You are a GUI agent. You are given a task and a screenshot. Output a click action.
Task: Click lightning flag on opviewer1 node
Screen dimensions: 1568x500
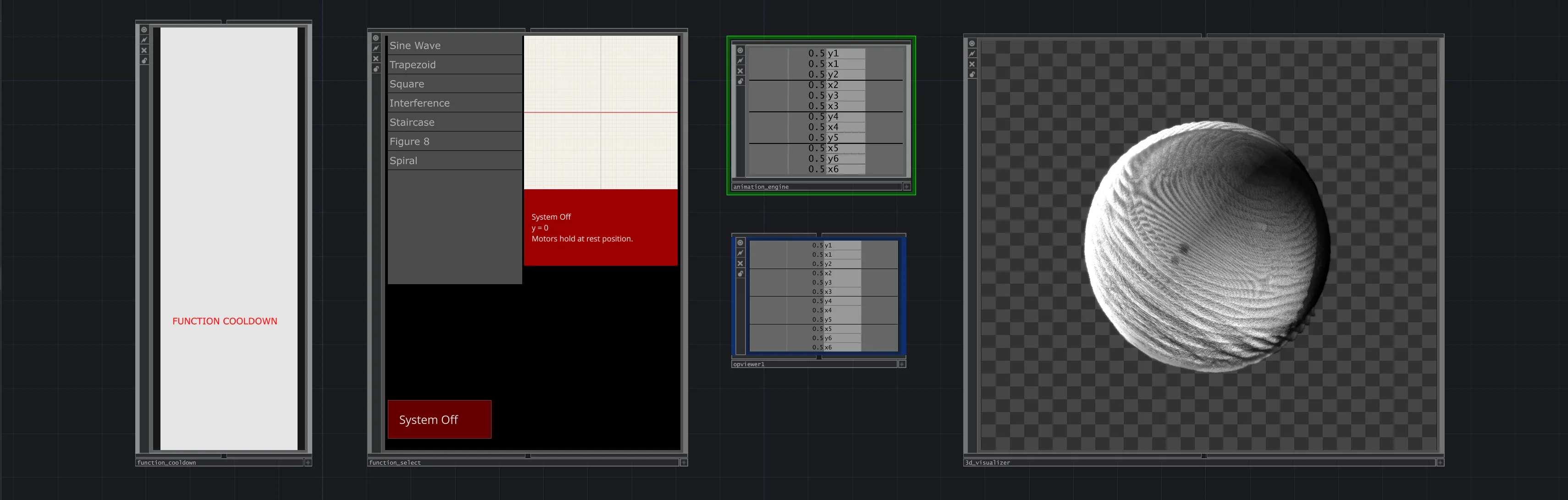click(x=740, y=253)
